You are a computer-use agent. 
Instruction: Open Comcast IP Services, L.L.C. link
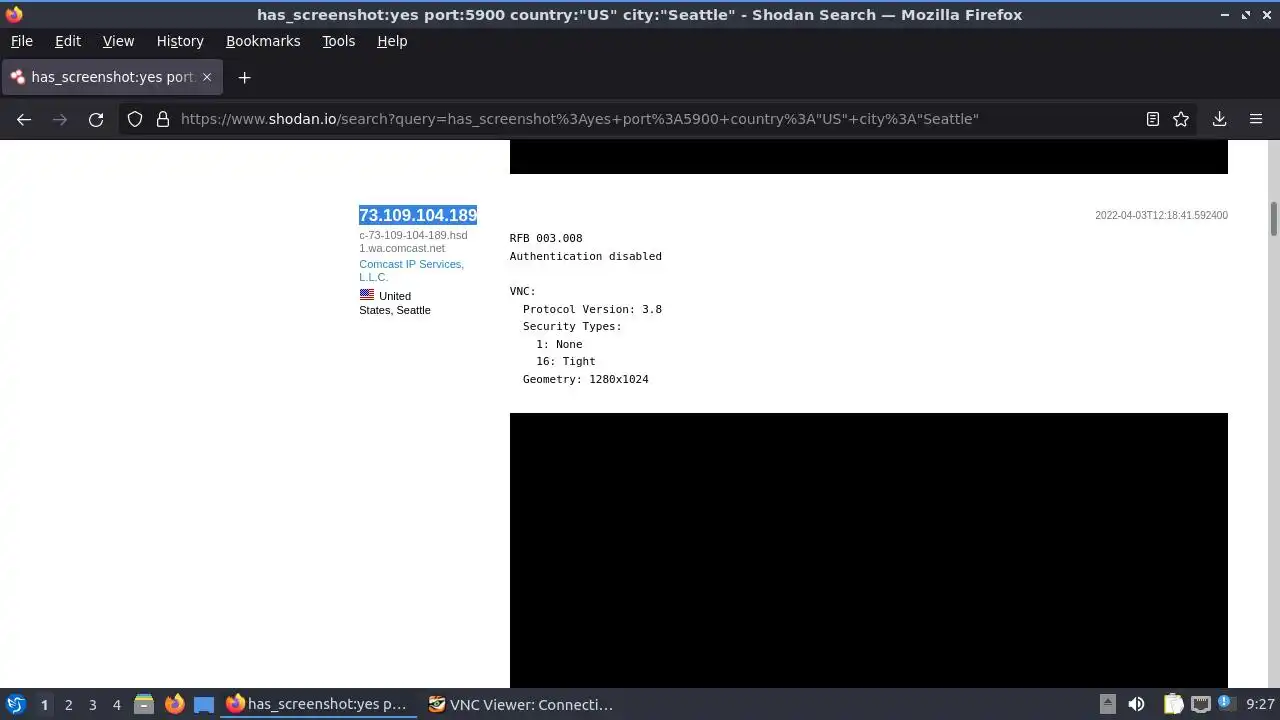pos(411,270)
